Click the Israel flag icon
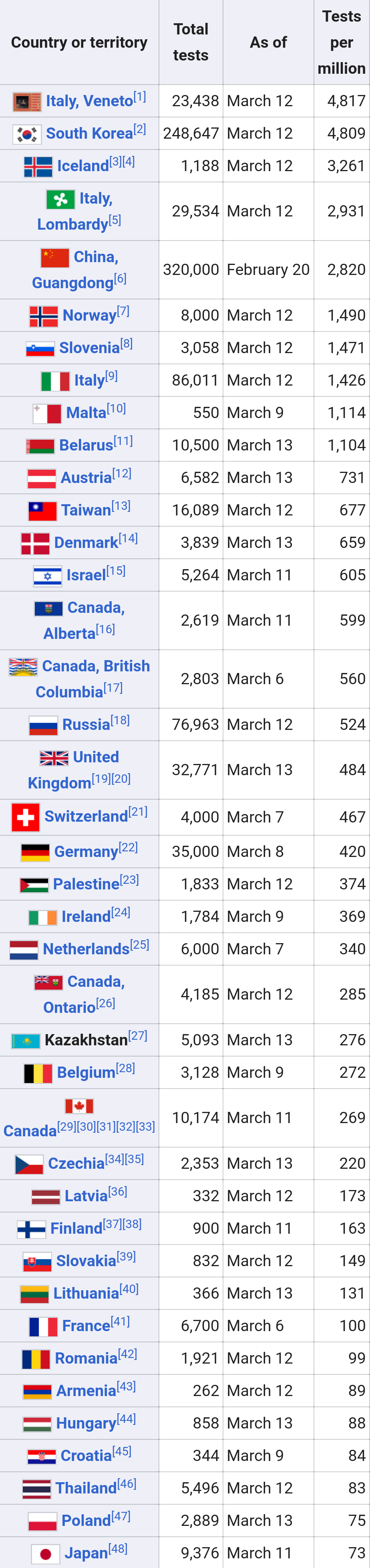370x1568 pixels. coord(48,576)
